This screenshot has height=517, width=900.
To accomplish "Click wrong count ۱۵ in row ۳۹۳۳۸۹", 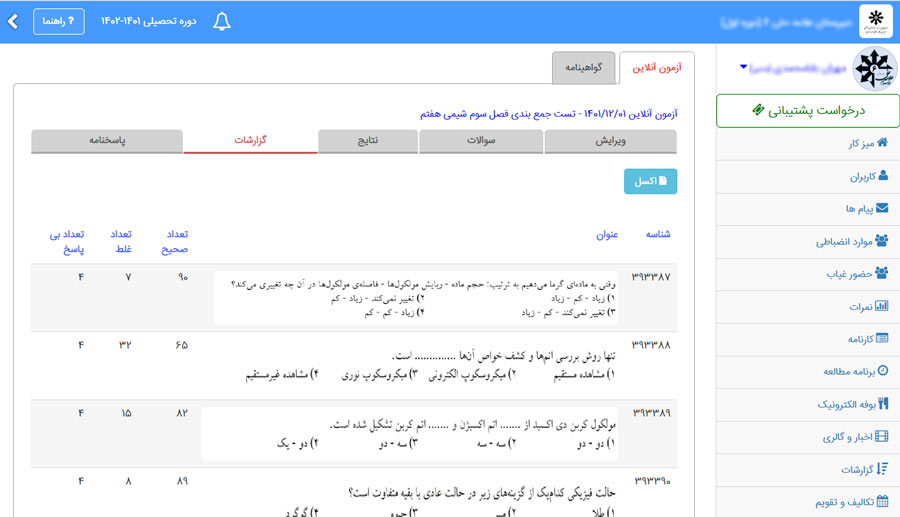I will [x=126, y=413].
